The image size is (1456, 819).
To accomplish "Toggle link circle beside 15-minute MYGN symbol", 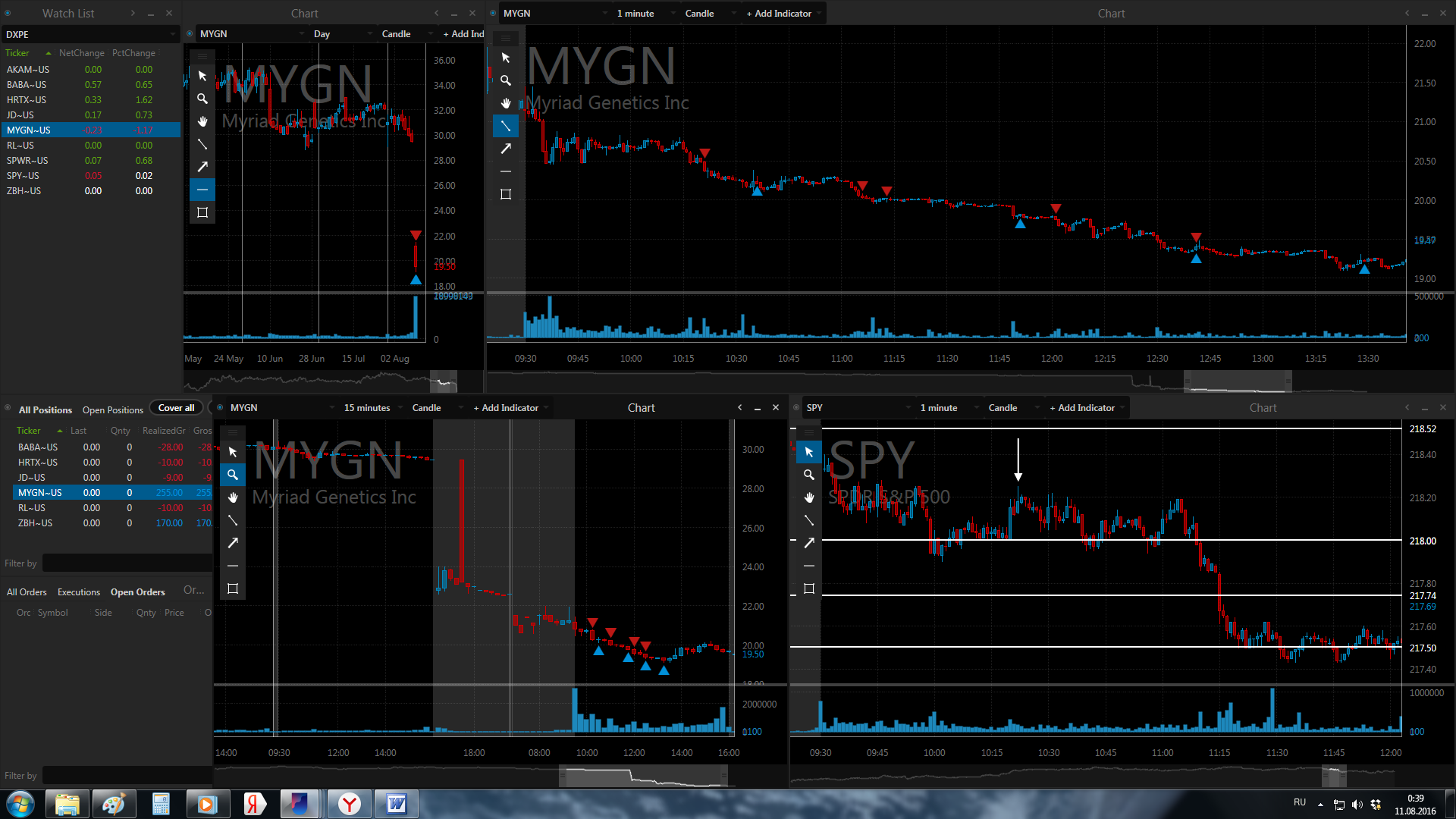I will pos(220,407).
